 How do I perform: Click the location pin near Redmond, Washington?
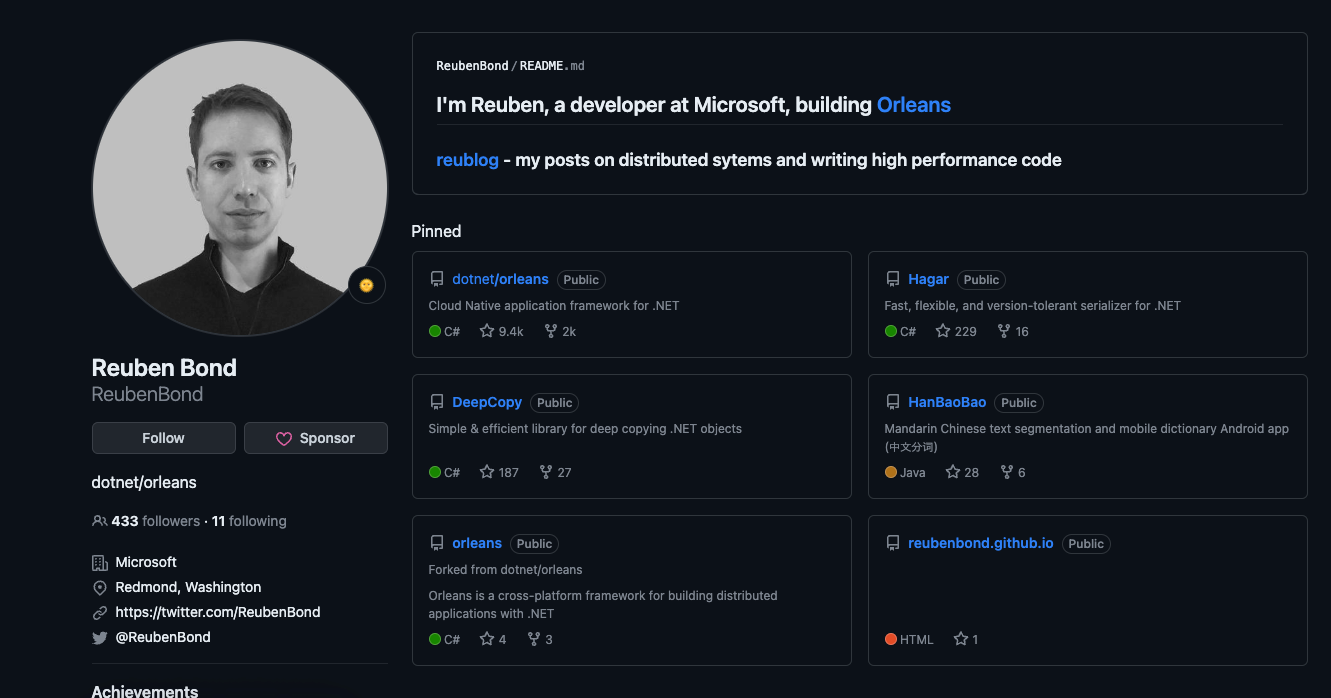click(x=99, y=587)
